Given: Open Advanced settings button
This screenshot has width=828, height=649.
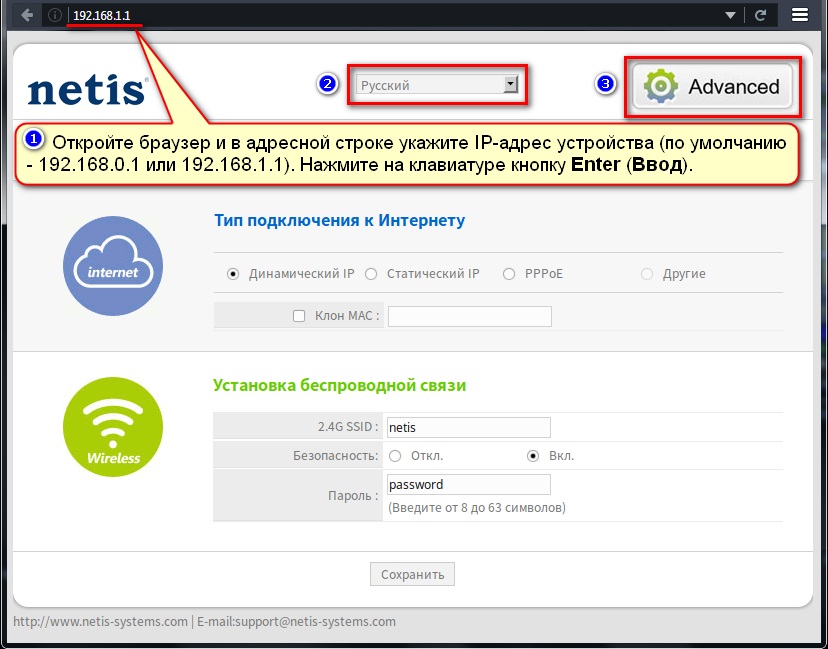Looking at the screenshot, I should (712, 87).
